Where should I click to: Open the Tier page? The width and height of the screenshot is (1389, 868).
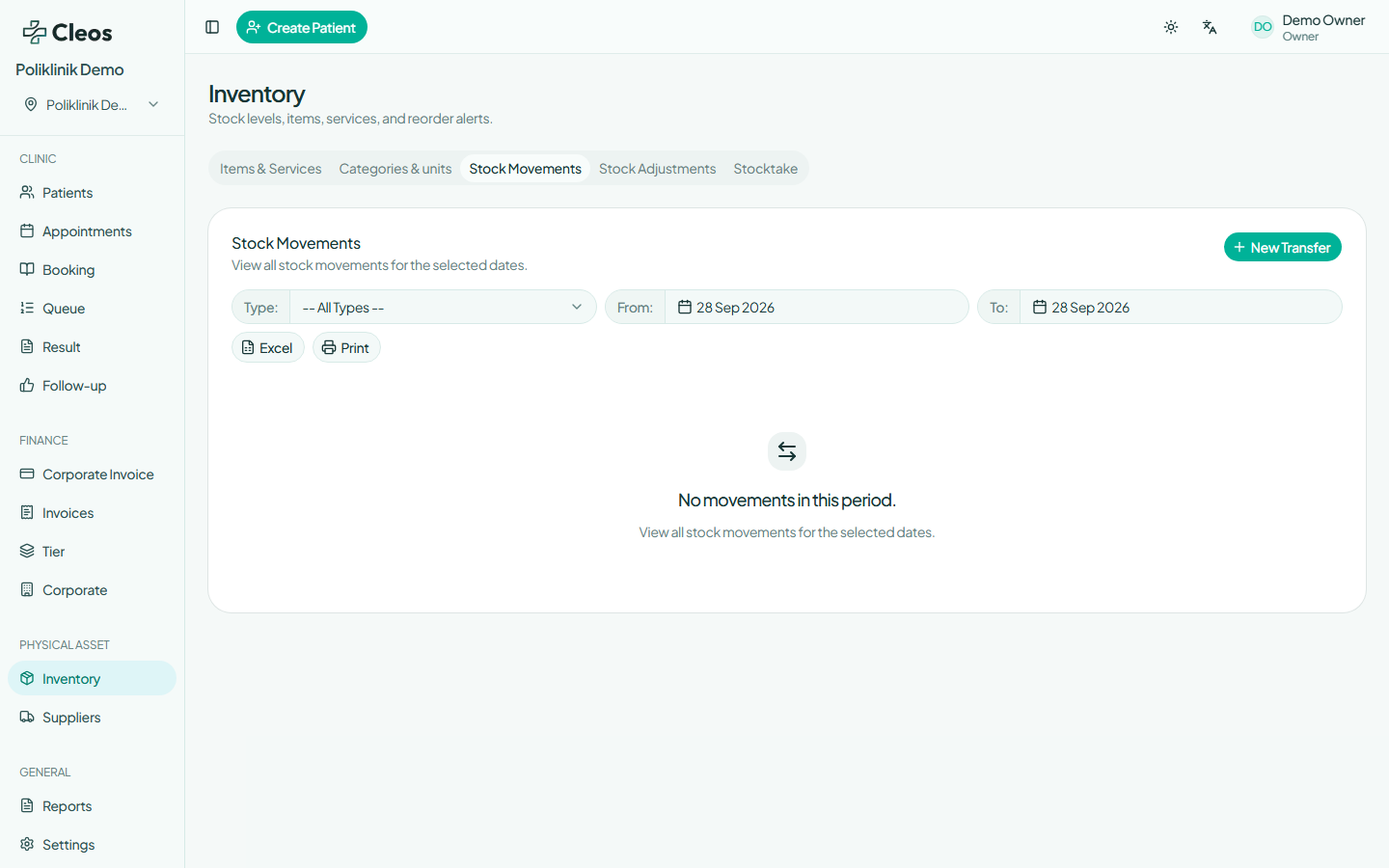92,552
